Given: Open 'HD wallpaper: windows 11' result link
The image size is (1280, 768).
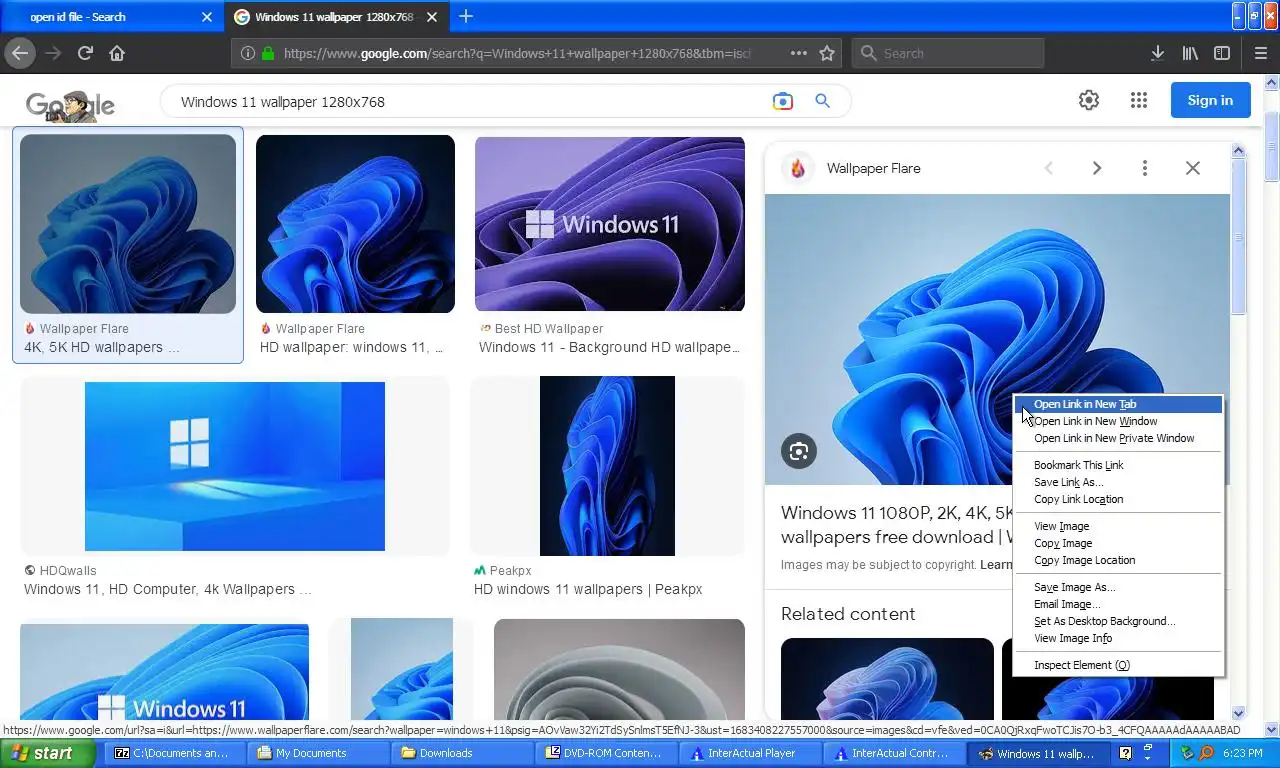Looking at the screenshot, I should tap(351, 347).
